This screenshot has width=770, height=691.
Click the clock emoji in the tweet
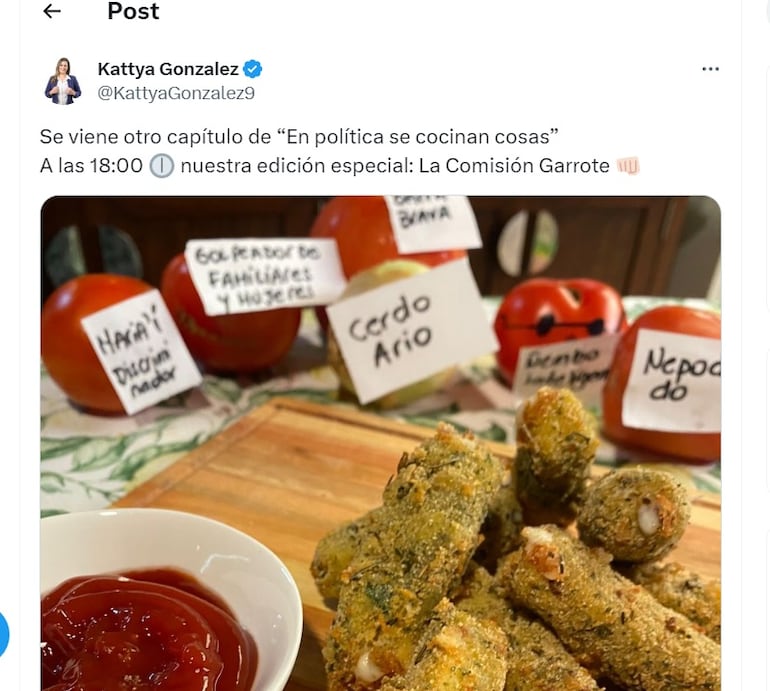162,166
